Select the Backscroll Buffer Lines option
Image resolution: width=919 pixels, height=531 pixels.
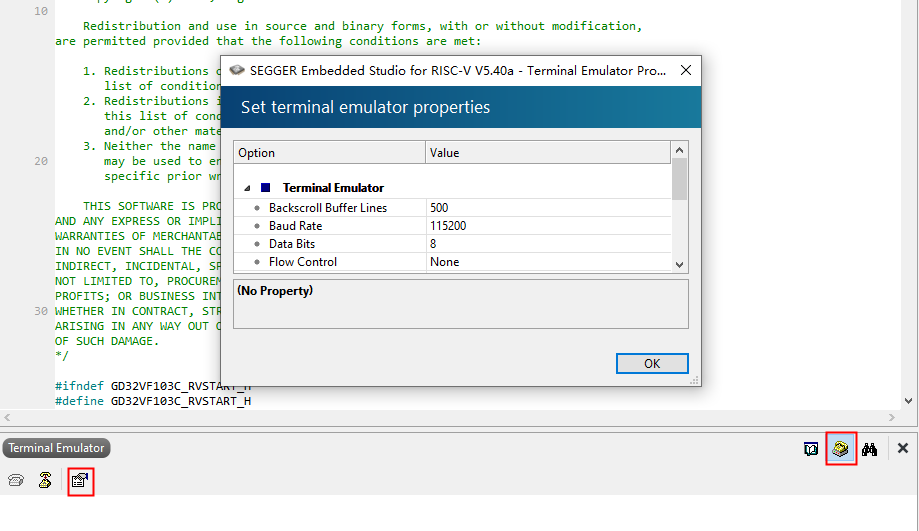coord(328,207)
